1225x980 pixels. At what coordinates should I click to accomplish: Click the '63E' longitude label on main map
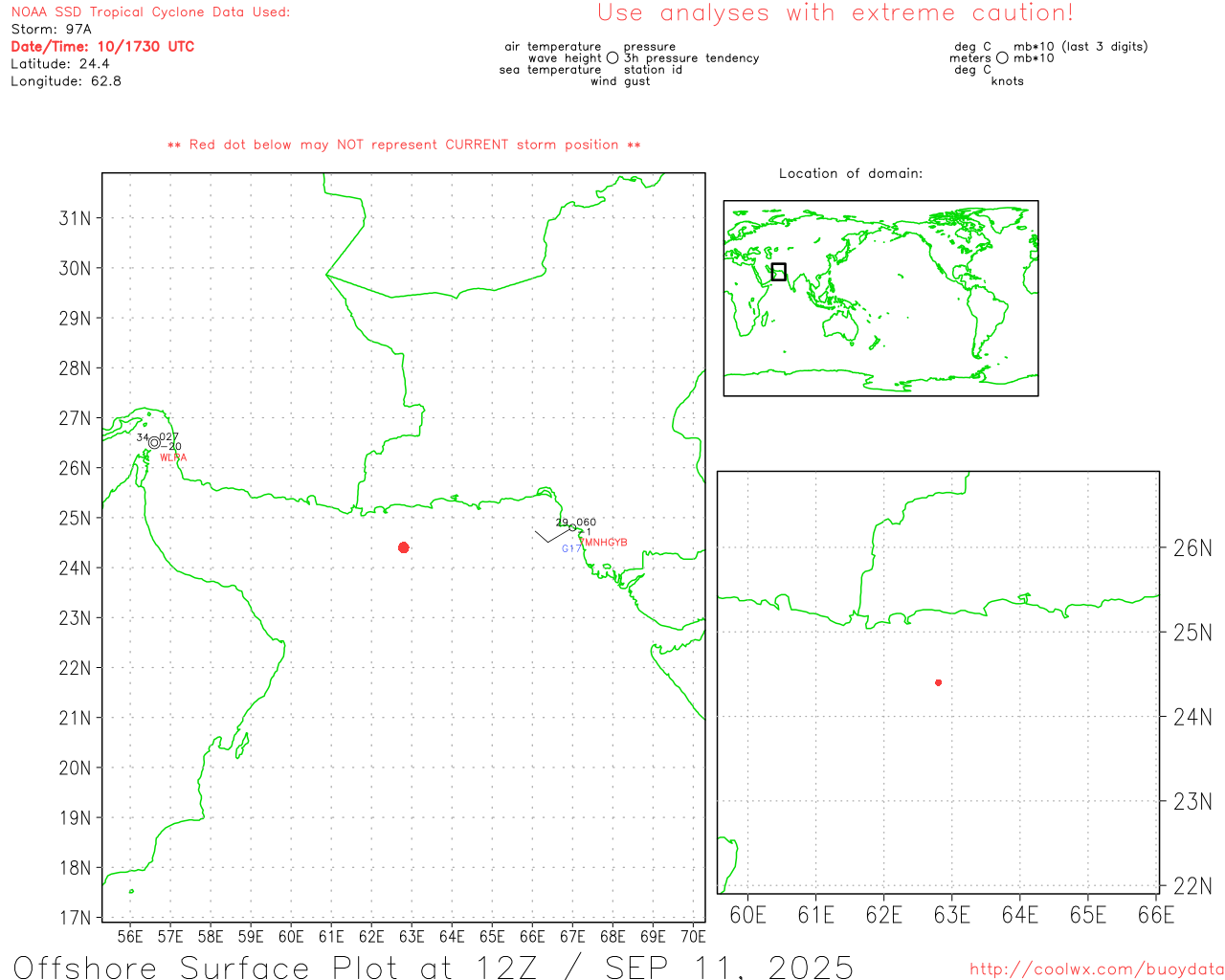coord(412,937)
